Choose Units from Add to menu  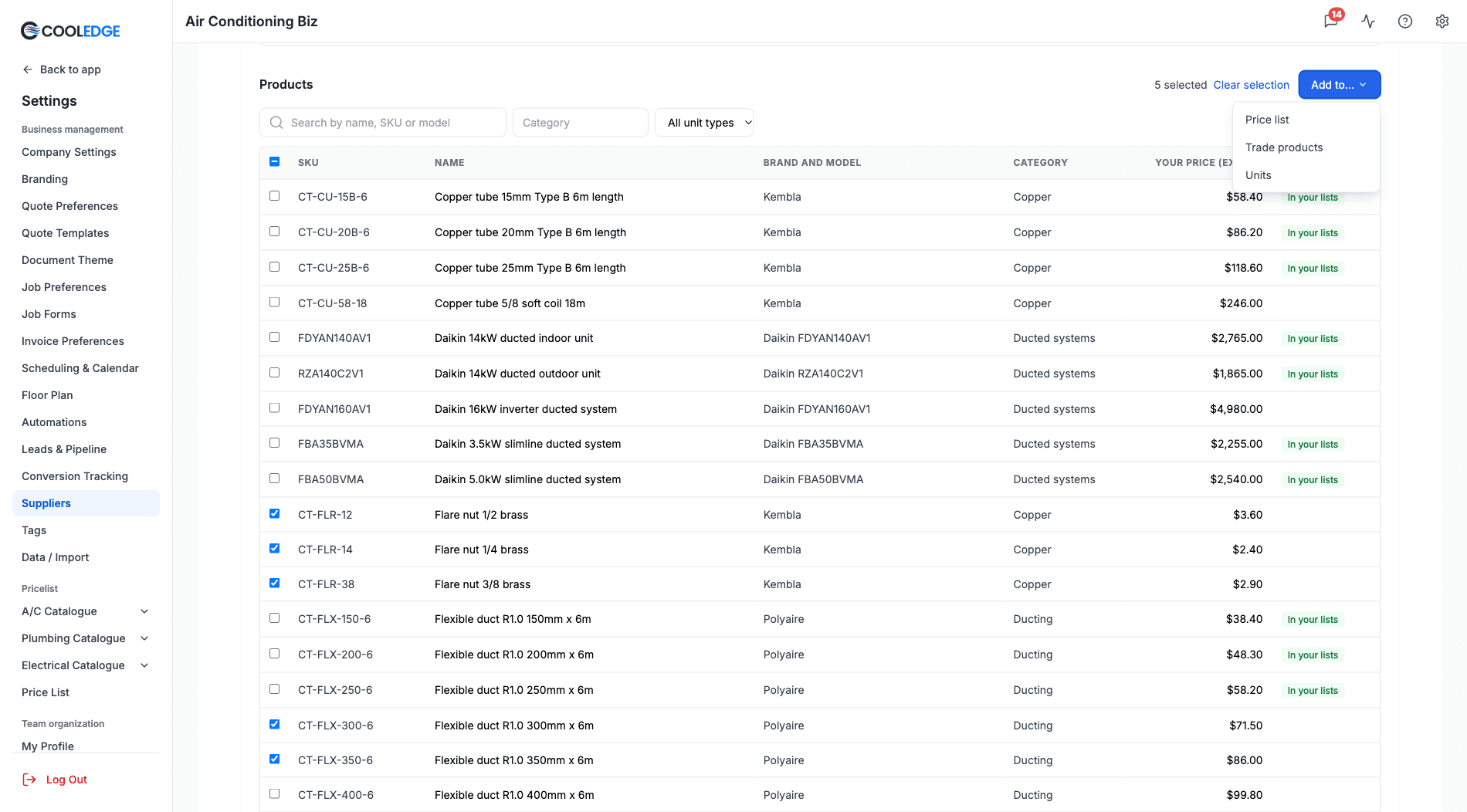coord(1306,175)
